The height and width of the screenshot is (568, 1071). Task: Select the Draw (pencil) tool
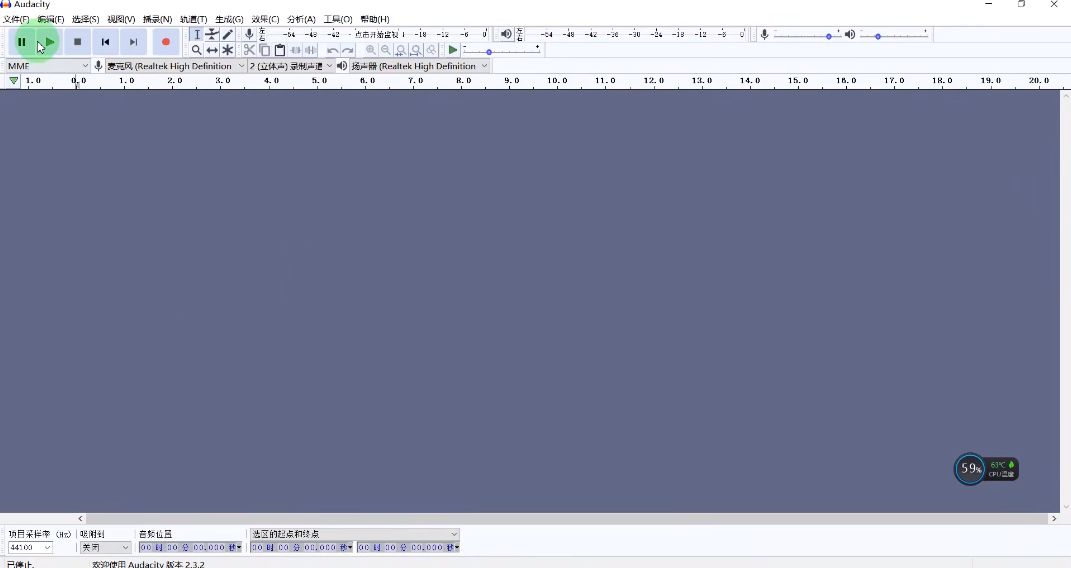tap(228, 34)
